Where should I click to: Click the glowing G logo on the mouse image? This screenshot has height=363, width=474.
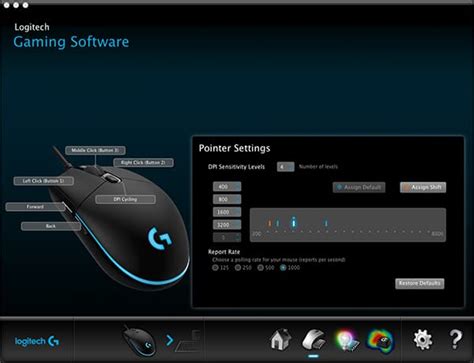click(160, 238)
